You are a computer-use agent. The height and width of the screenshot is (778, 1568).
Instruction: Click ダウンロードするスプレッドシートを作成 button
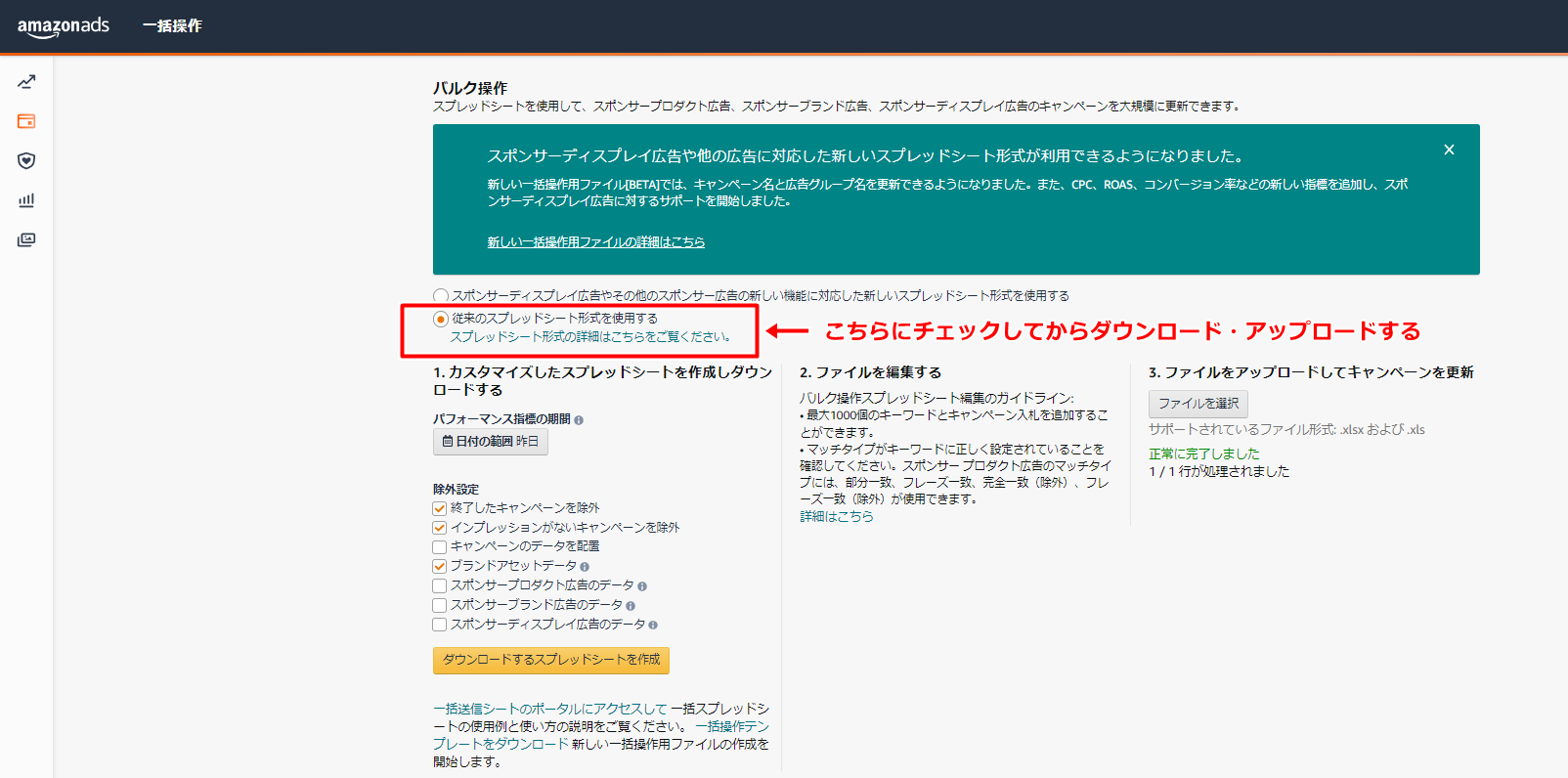coord(550,660)
